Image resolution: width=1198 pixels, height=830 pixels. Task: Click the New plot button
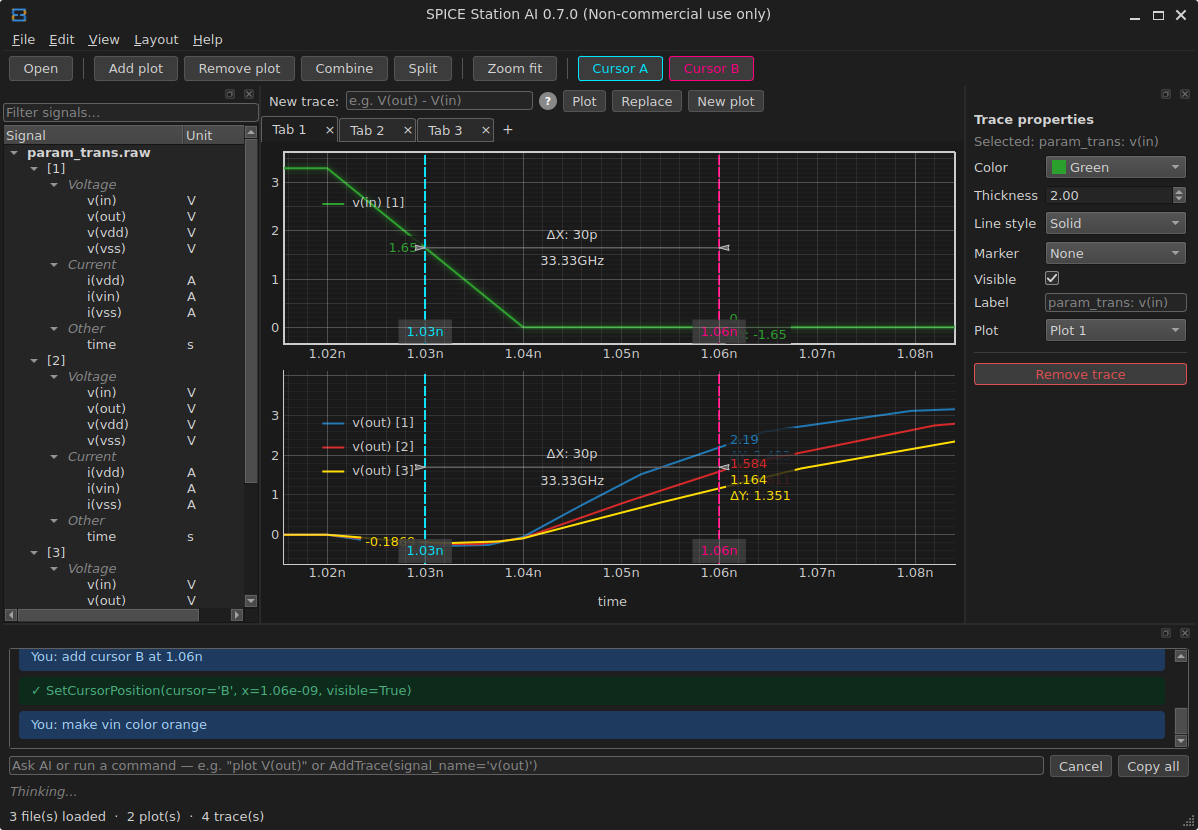pos(725,101)
